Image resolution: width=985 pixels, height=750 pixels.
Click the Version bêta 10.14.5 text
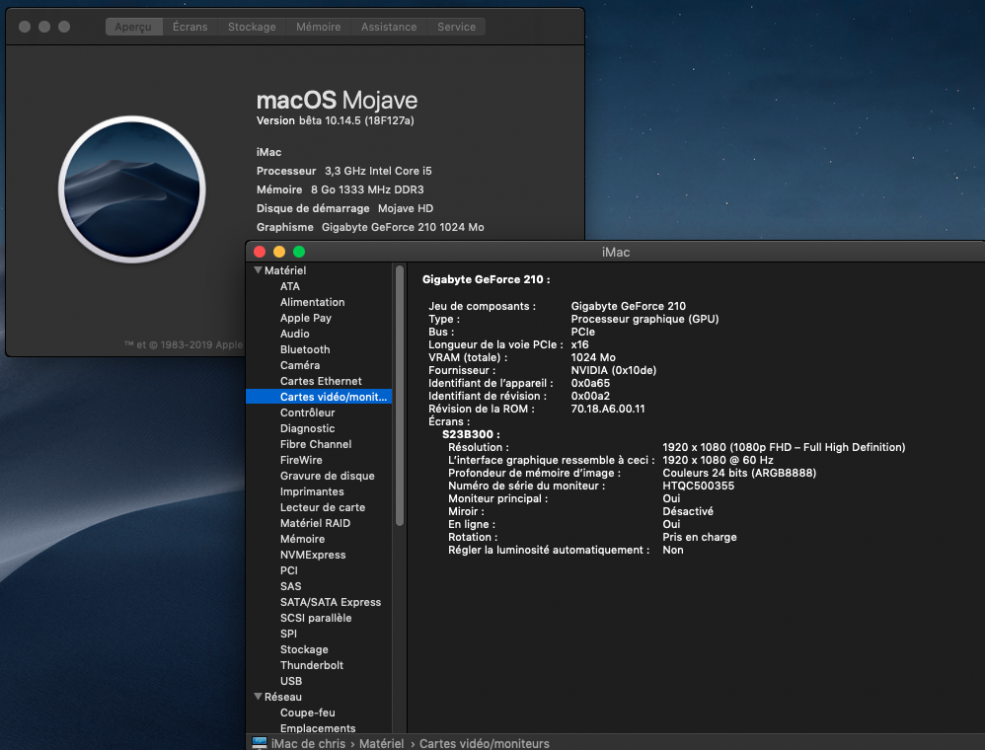coord(335,121)
